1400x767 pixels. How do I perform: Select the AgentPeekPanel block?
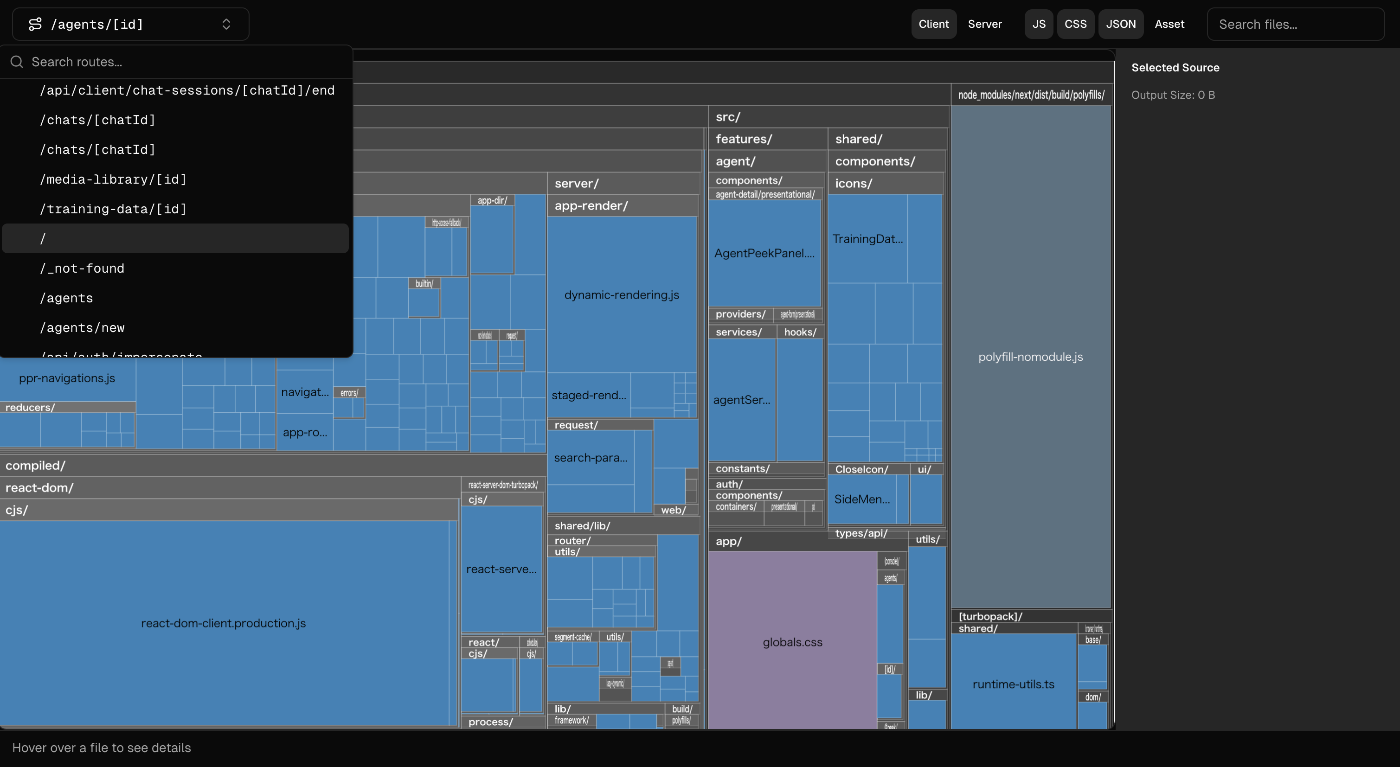tap(765, 254)
